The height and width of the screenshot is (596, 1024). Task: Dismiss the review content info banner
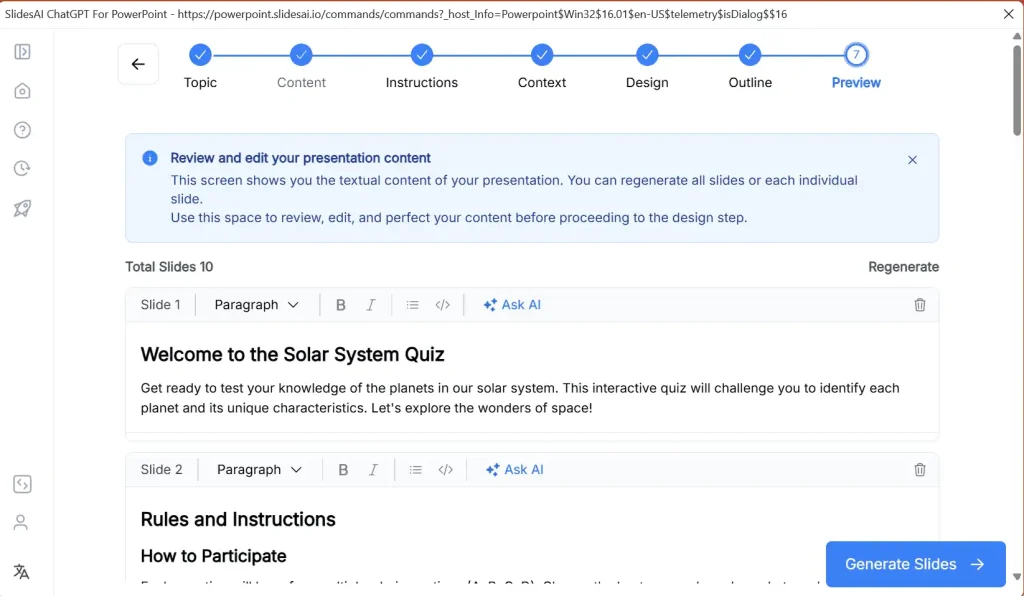[912, 159]
